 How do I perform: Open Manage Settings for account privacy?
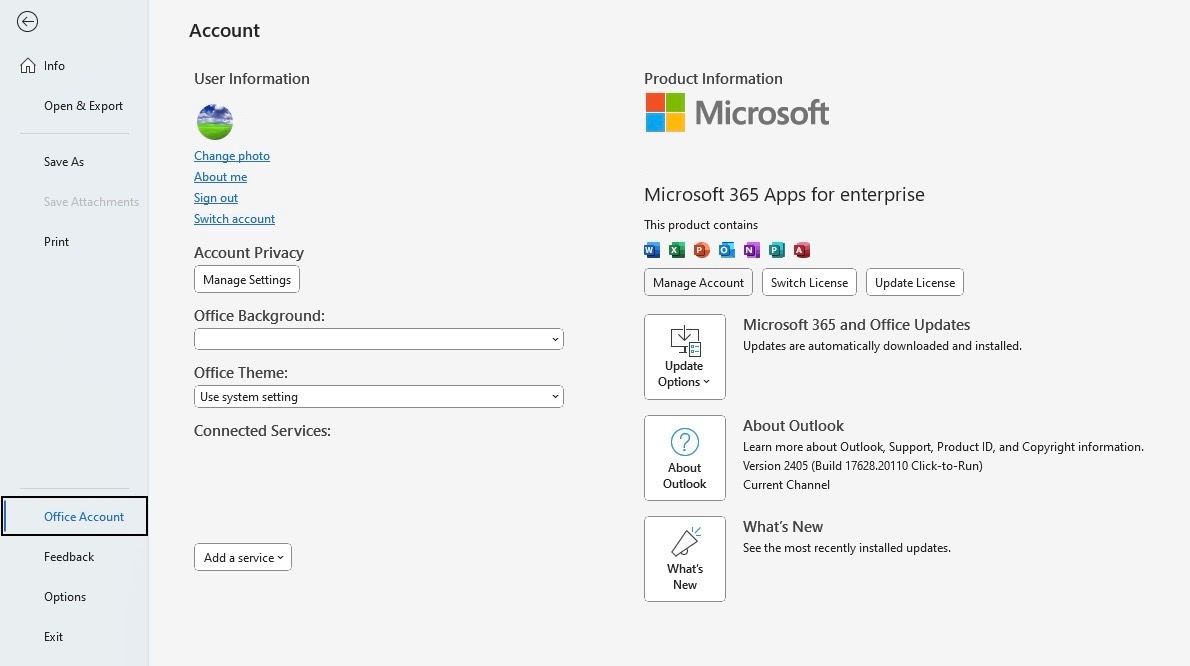247,280
